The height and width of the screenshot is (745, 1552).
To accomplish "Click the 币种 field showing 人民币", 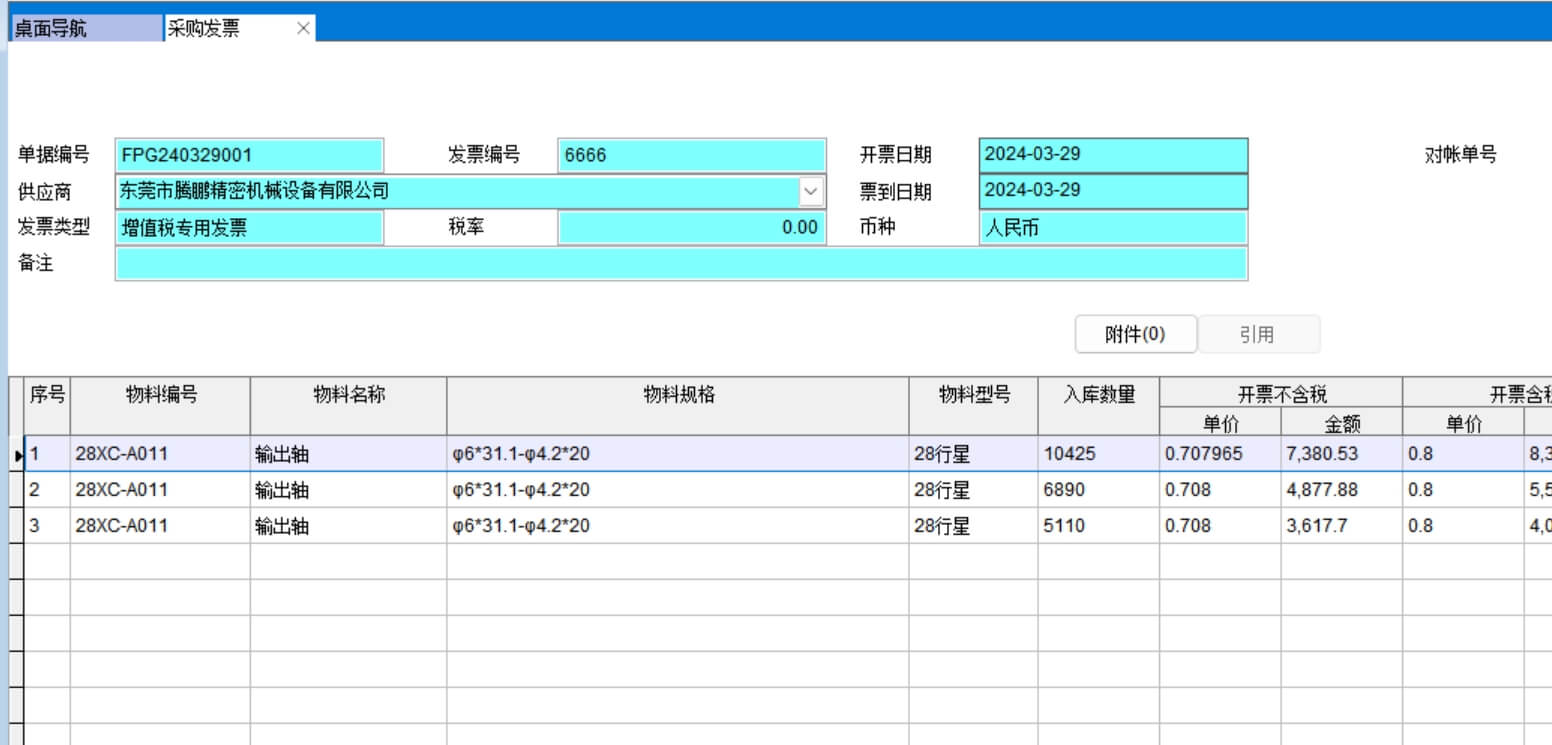I will click(x=1113, y=228).
